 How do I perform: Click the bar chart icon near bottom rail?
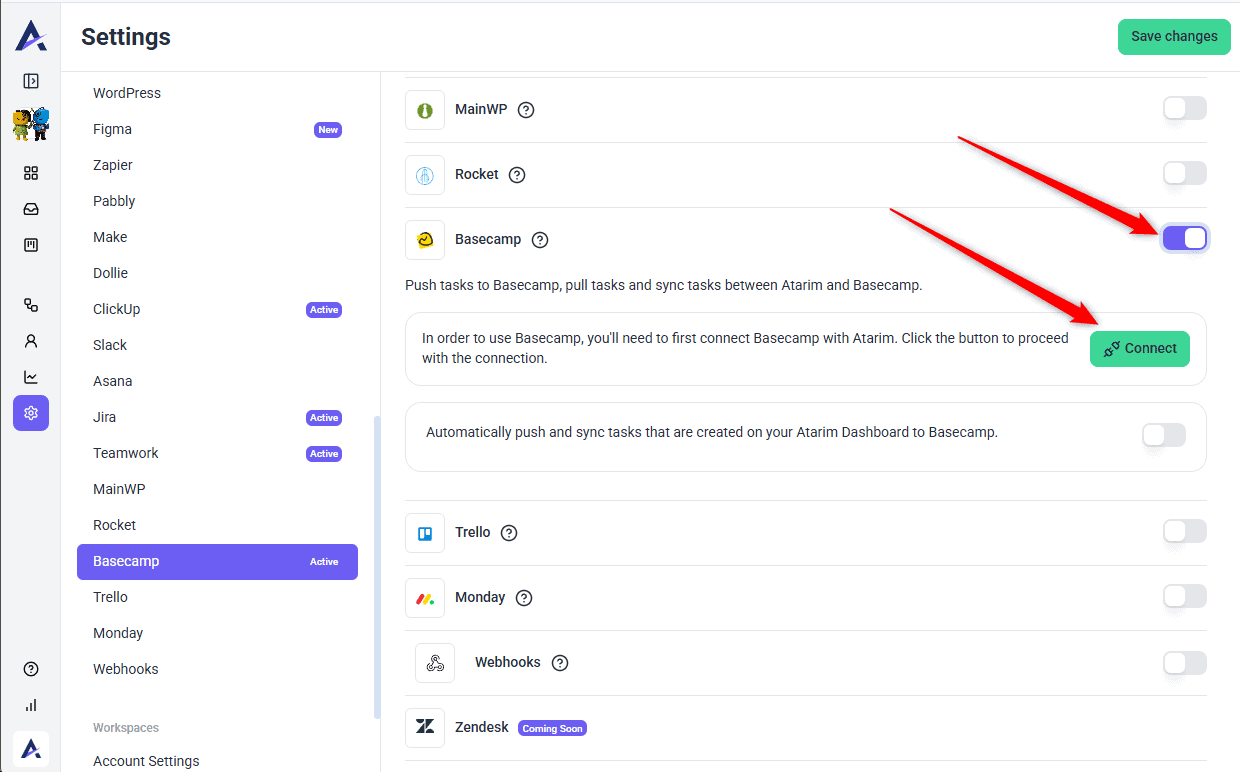pyautogui.click(x=31, y=705)
